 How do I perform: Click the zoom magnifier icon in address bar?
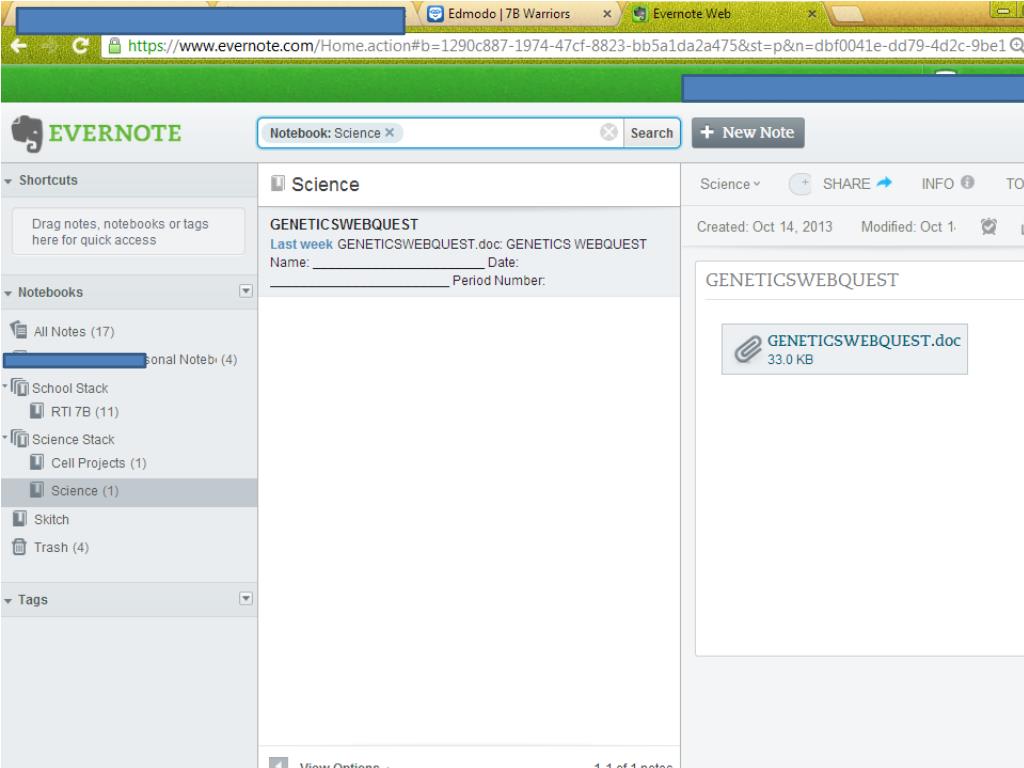pos(1016,45)
